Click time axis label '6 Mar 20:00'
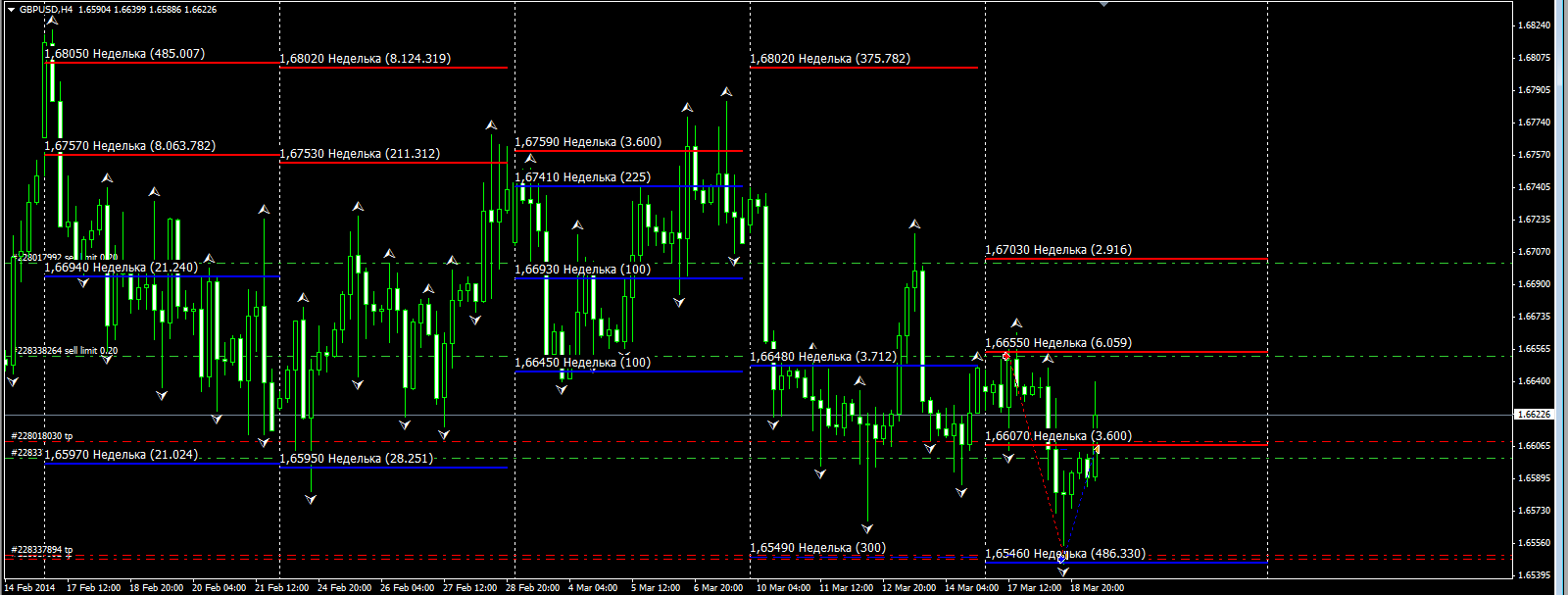The height and width of the screenshot is (595, 1568). [x=718, y=588]
